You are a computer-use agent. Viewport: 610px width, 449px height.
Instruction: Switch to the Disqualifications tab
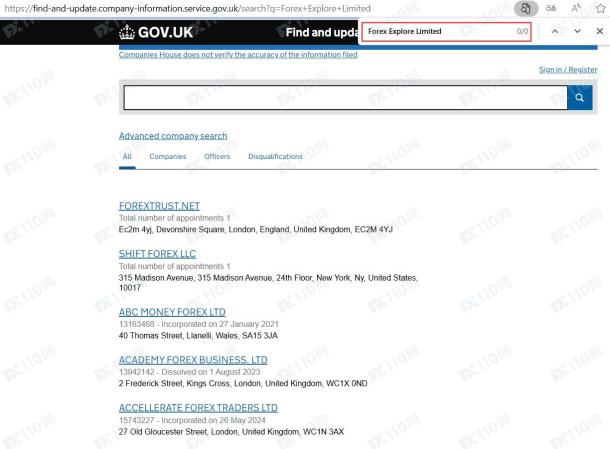tap(275, 156)
